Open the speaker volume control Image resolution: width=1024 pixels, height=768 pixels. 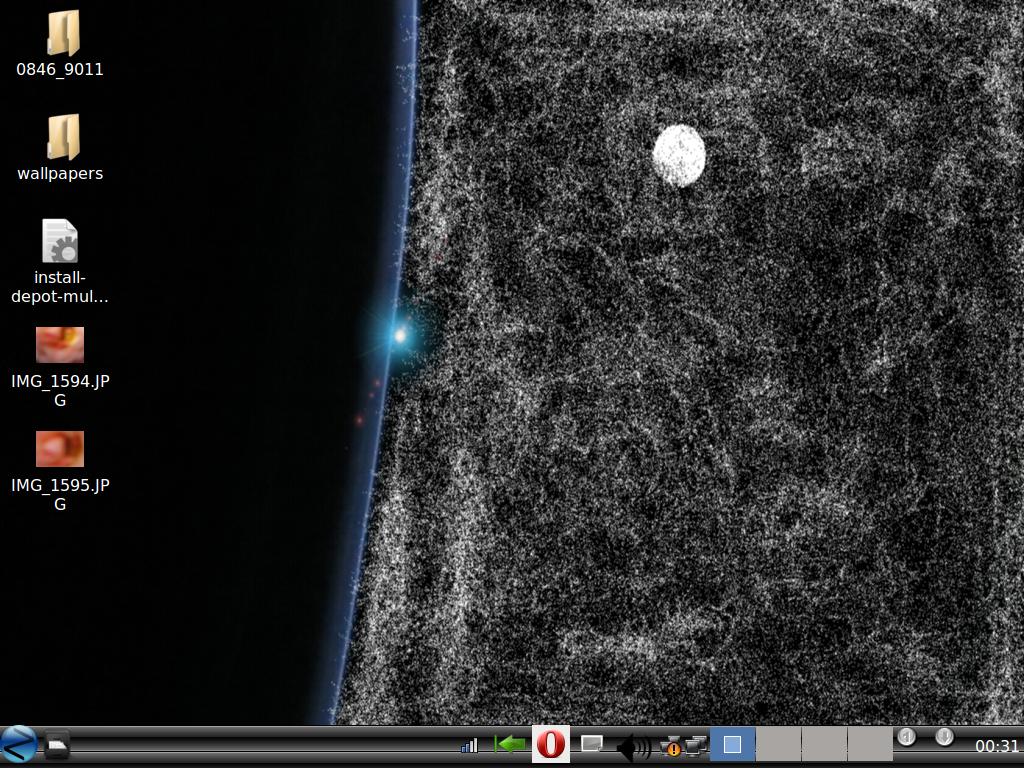pyautogui.click(x=632, y=747)
